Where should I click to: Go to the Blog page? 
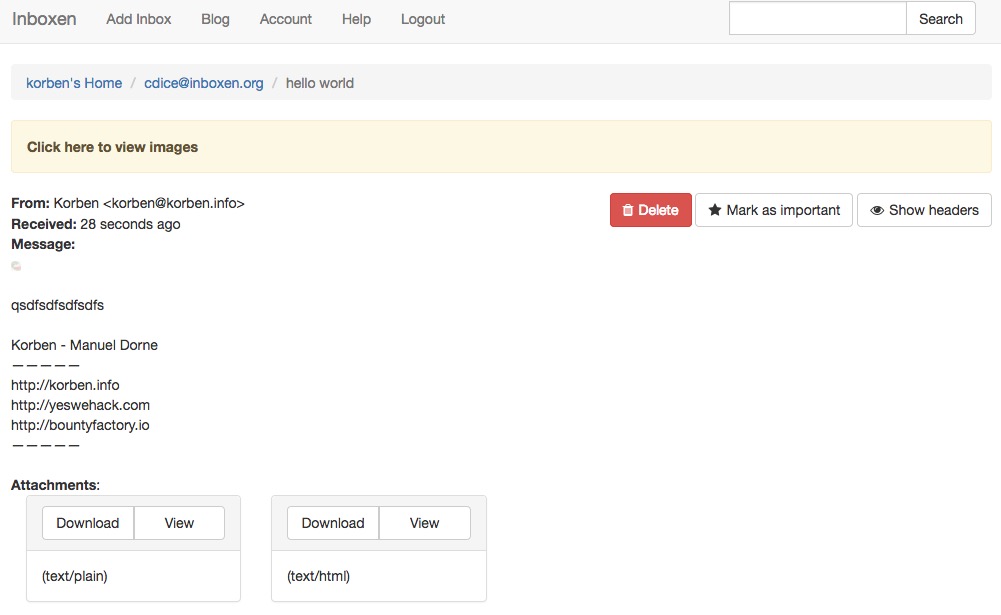tap(215, 19)
